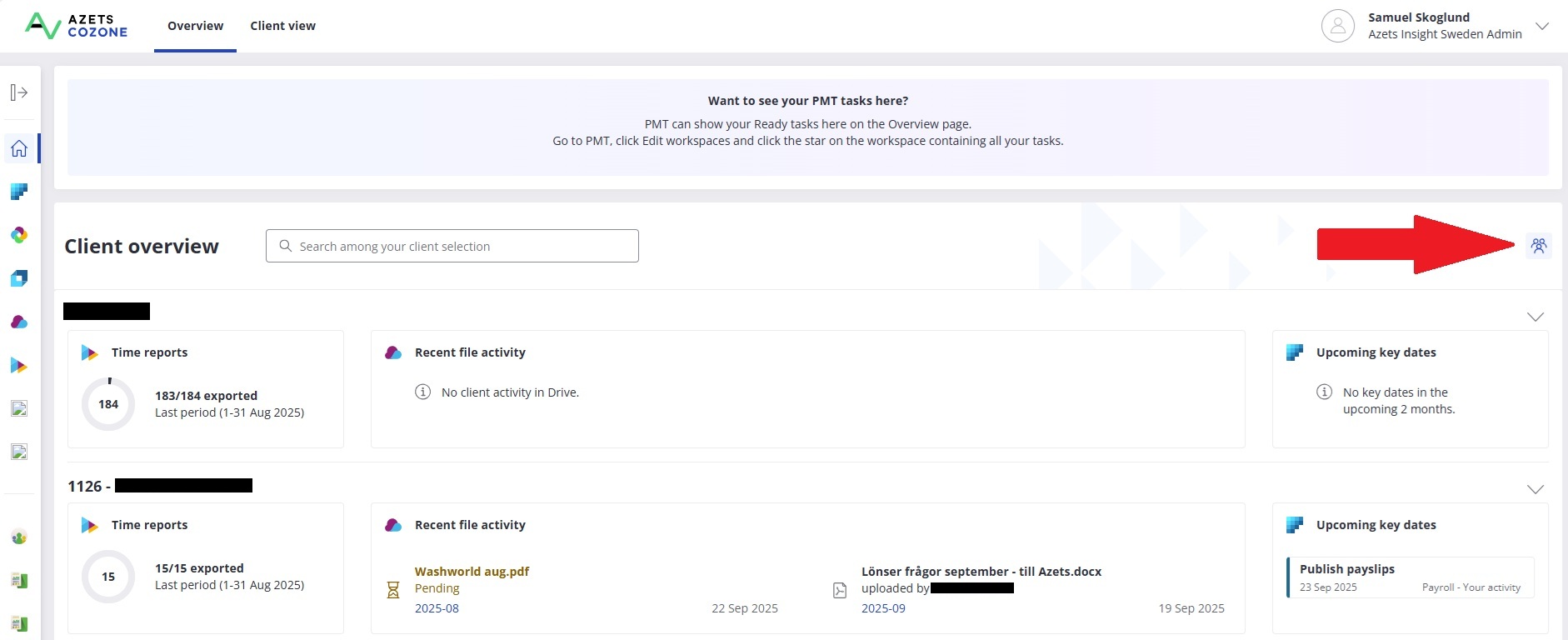1568x640 pixels.
Task: Click the user avatar icon
Action: coord(1338,26)
